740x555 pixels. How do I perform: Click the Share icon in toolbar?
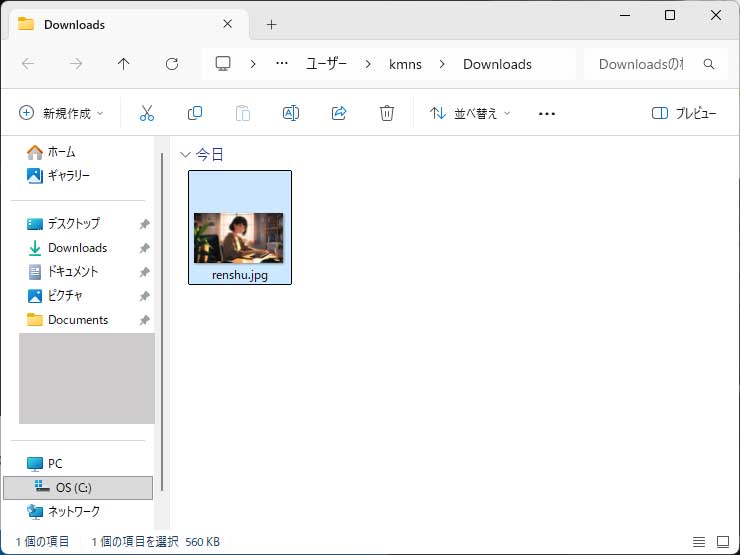(339, 114)
